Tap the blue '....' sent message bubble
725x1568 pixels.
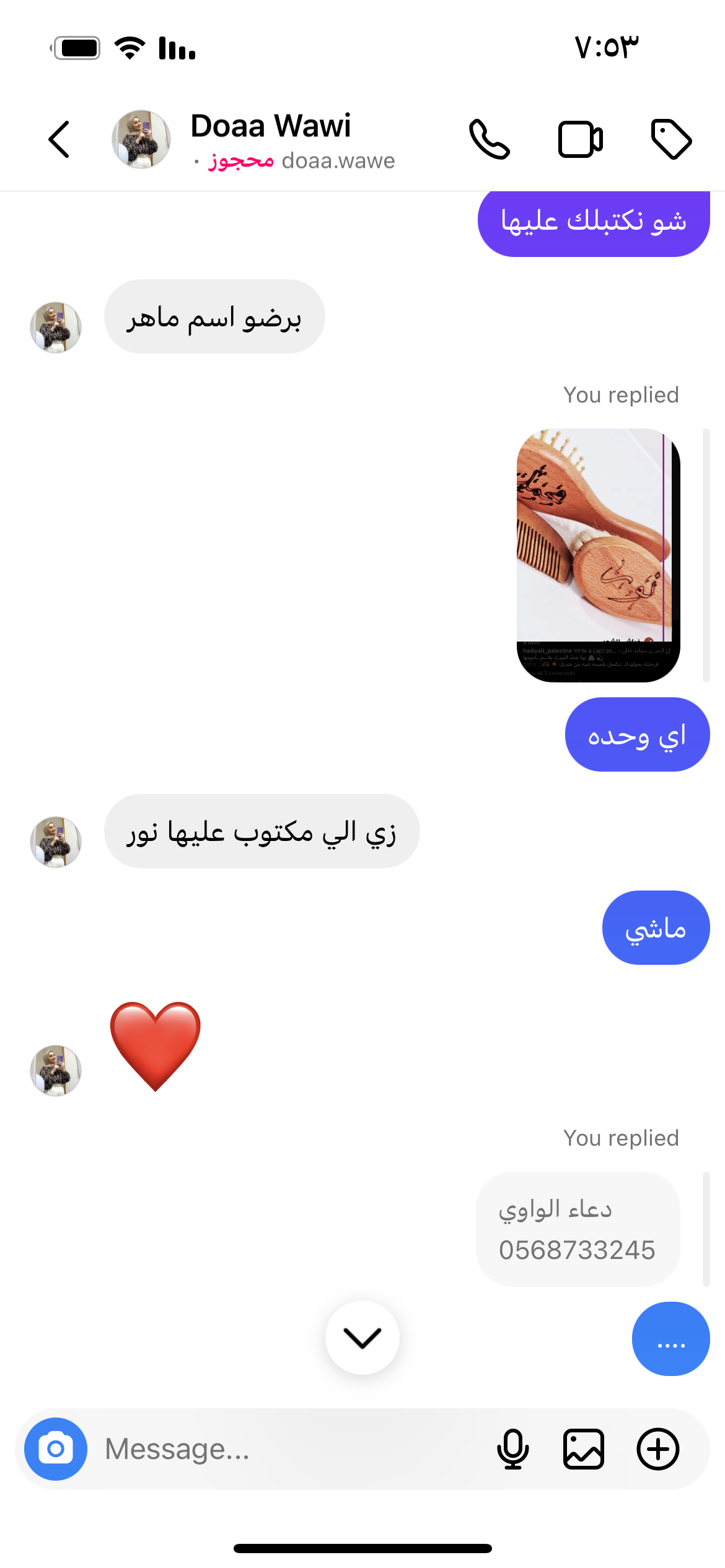click(x=671, y=1339)
